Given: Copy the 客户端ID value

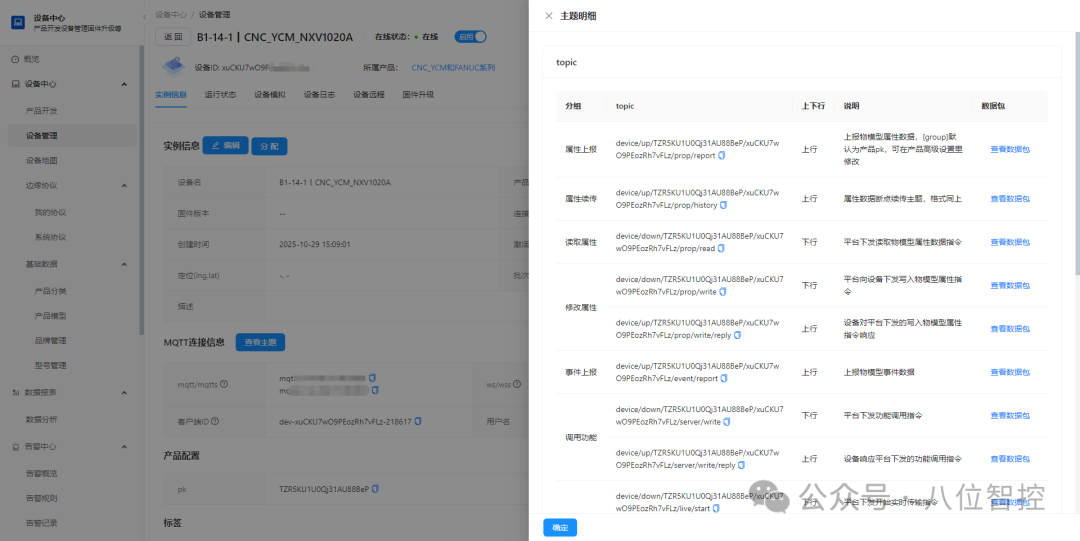Looking at the screenshot, I should point(418,421).
